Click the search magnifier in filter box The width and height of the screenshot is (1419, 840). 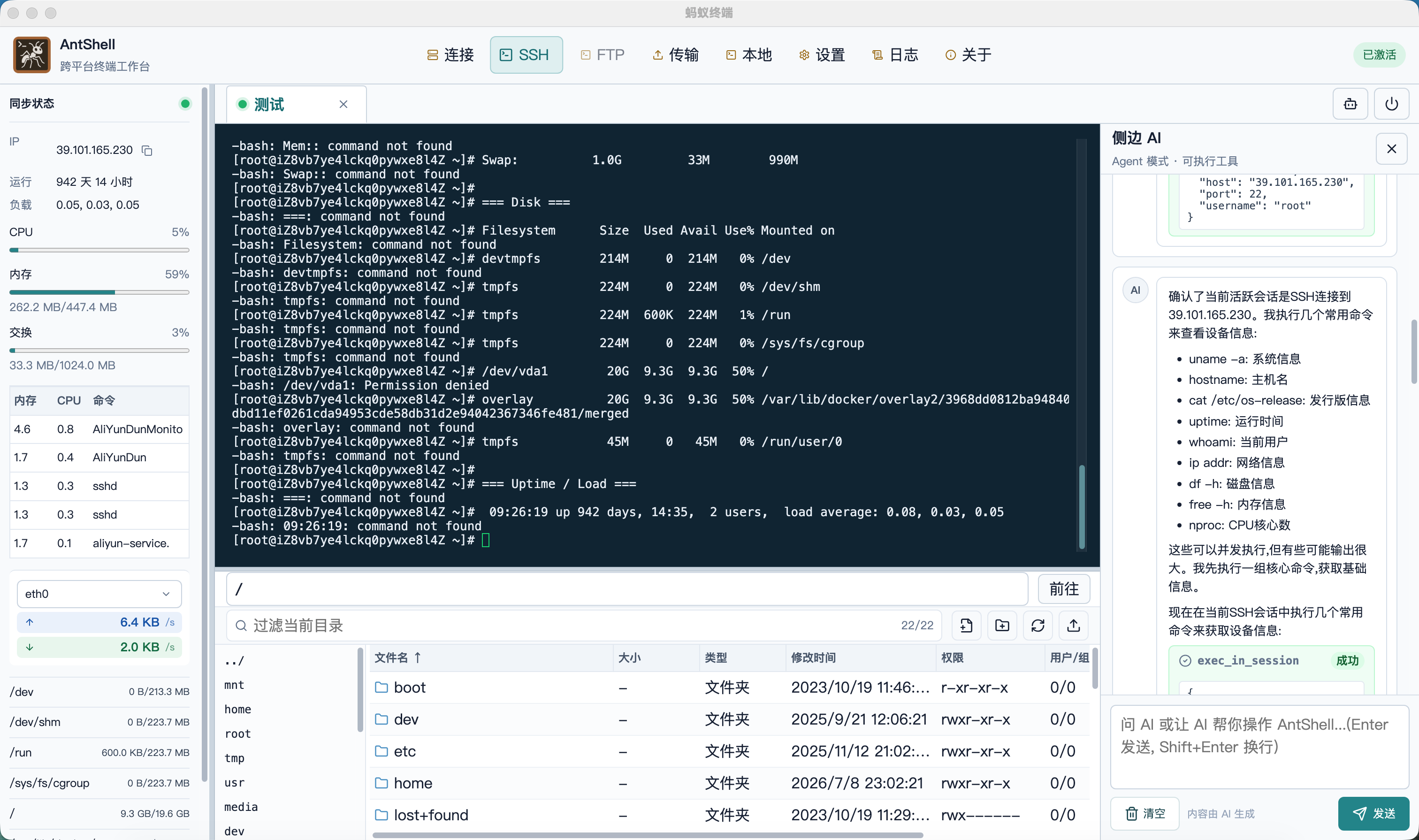[x=241, y=626]
